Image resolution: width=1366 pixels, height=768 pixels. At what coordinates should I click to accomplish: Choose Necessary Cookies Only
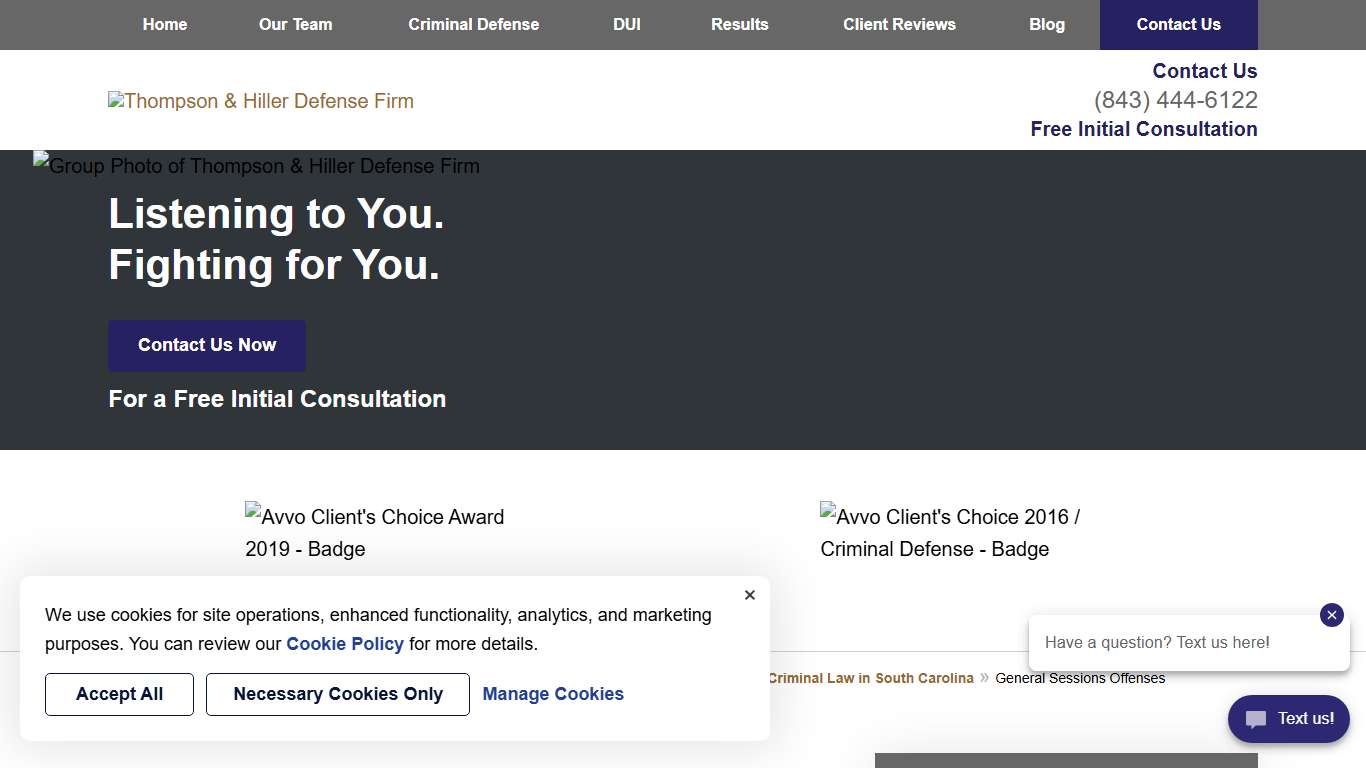coord(338,694)
